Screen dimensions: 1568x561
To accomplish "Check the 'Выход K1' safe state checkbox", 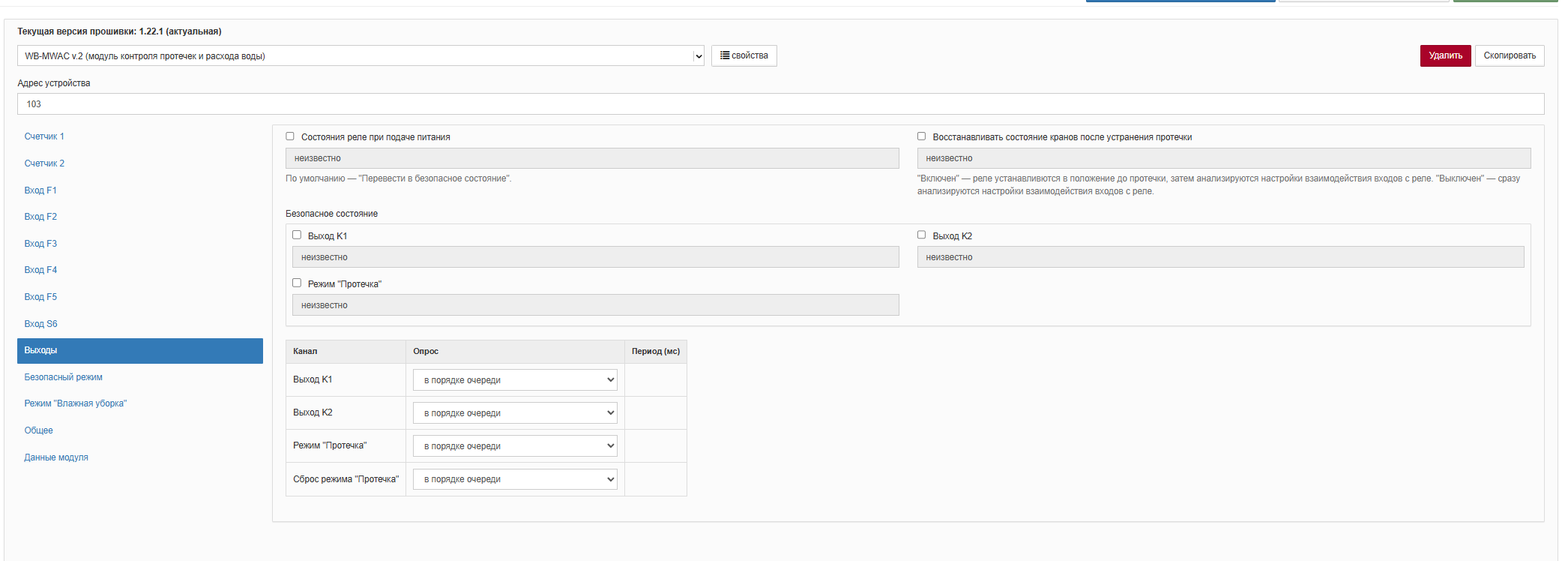I will point(297,235).
